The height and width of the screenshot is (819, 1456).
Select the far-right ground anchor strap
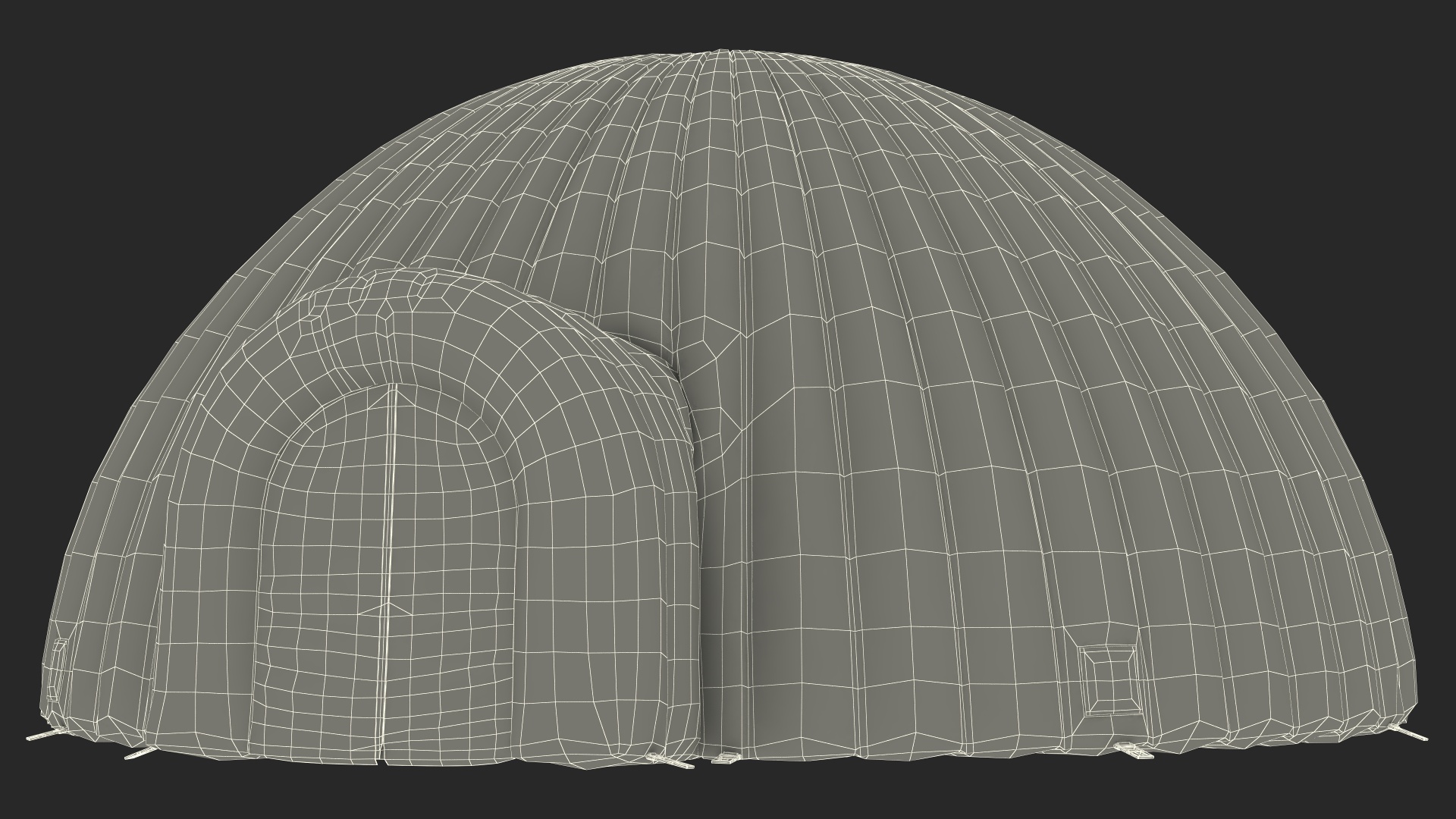tap(1409, 733)
